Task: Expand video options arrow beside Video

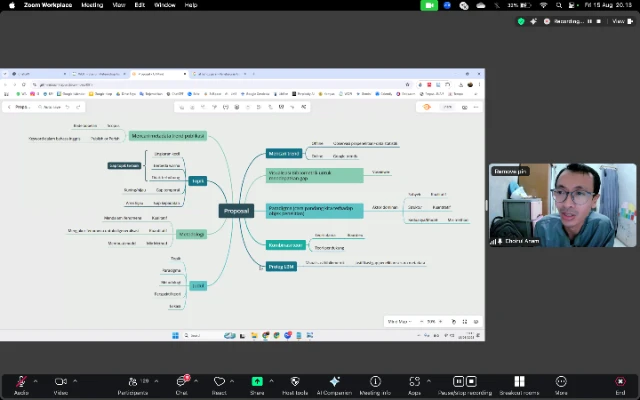Action: point(76,381)
